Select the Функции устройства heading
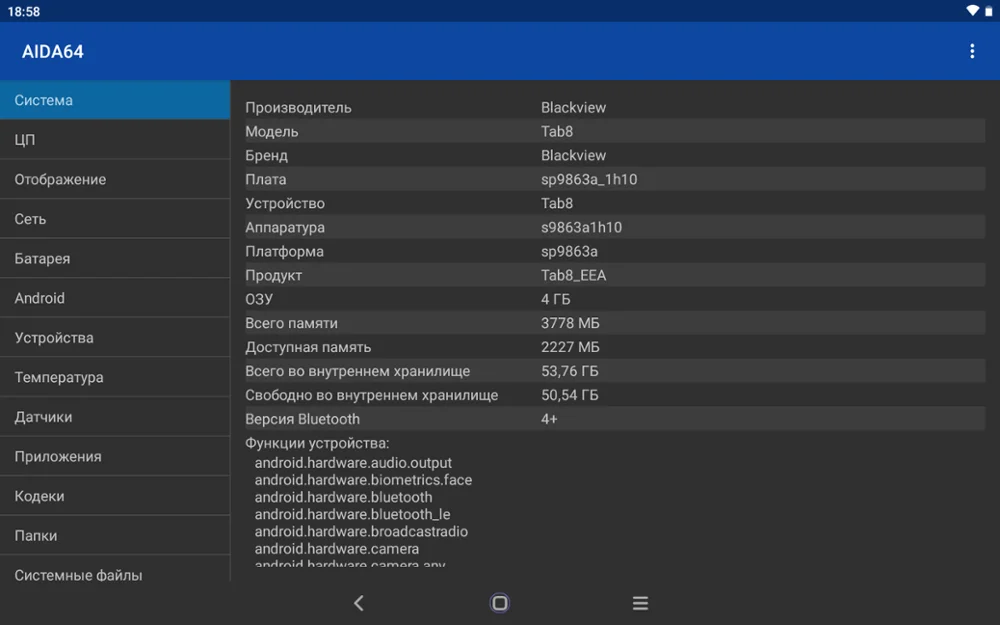Screen dimensions: 1000x625 tap(317, 443)
